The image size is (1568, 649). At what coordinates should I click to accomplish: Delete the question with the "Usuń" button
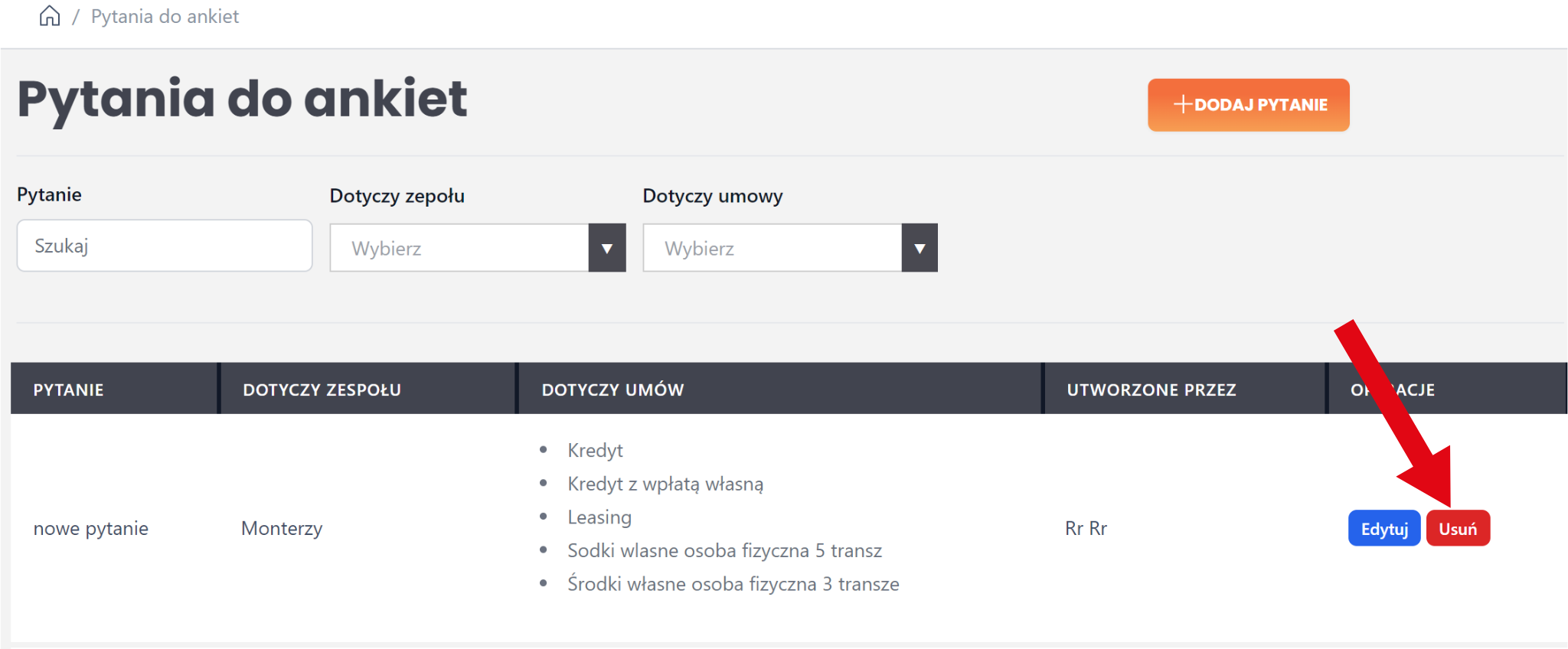click(x=1458, y=529)
